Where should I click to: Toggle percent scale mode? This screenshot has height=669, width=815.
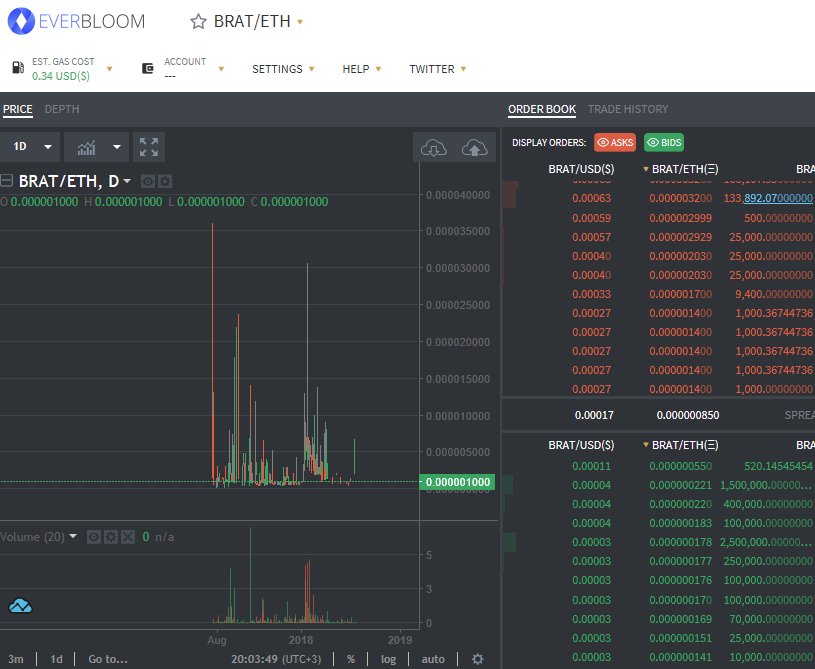tap(351, 659)
